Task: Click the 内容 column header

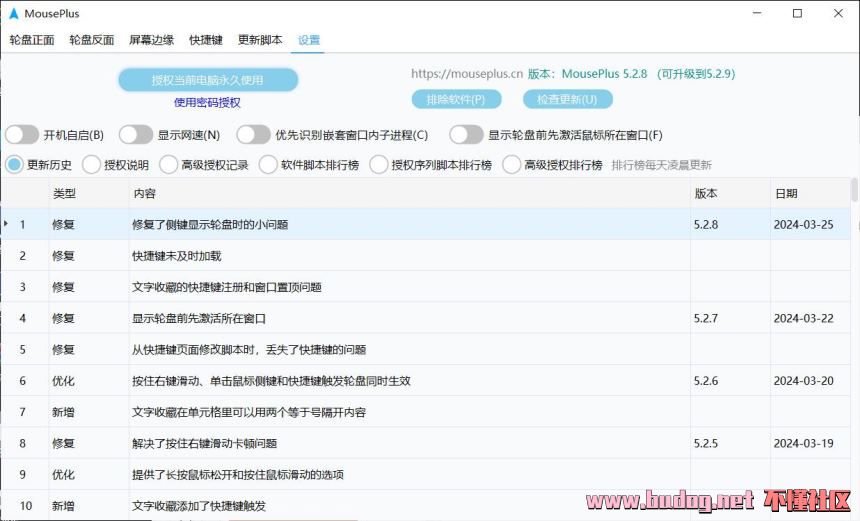Action: (409, 194)
